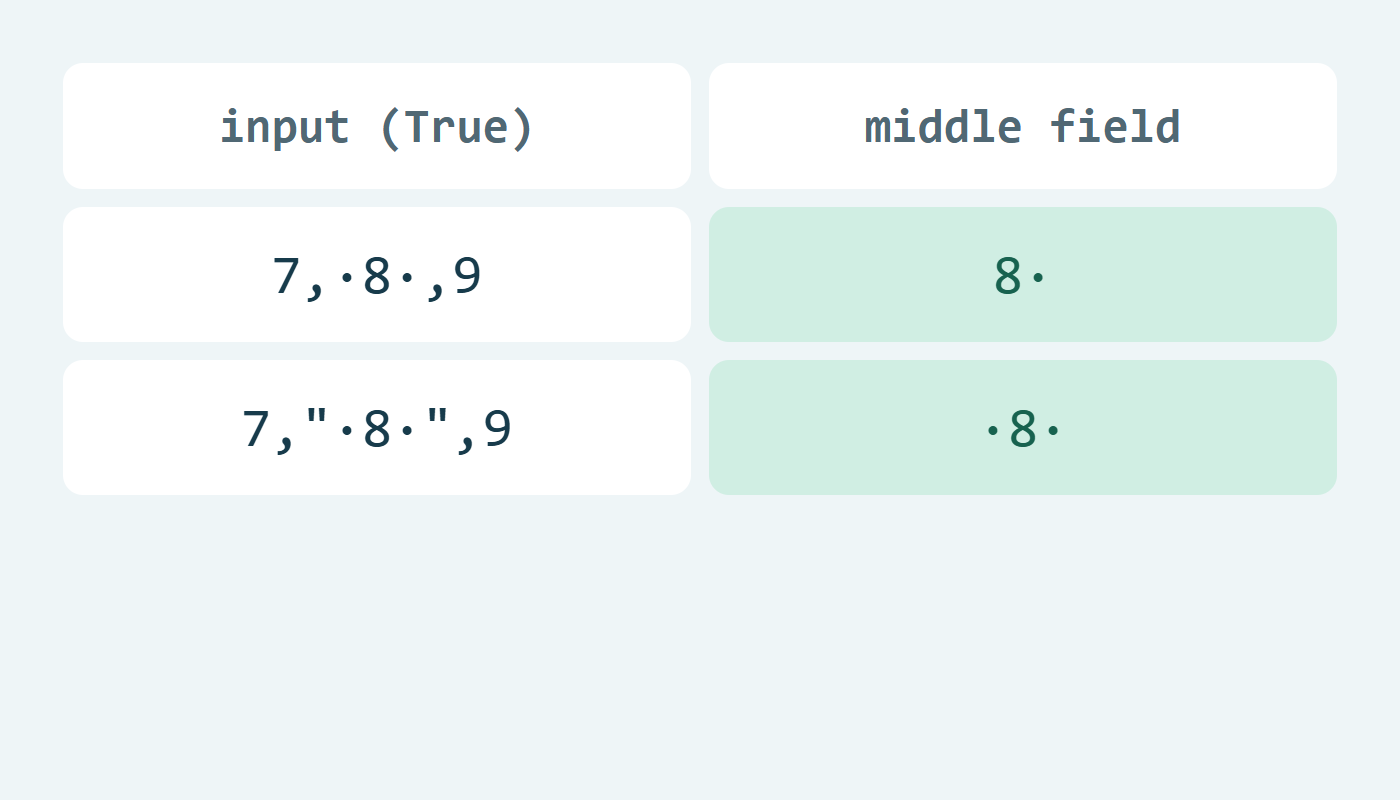
Task: Click the "middle field" header cell
Action: point(1023,126)
